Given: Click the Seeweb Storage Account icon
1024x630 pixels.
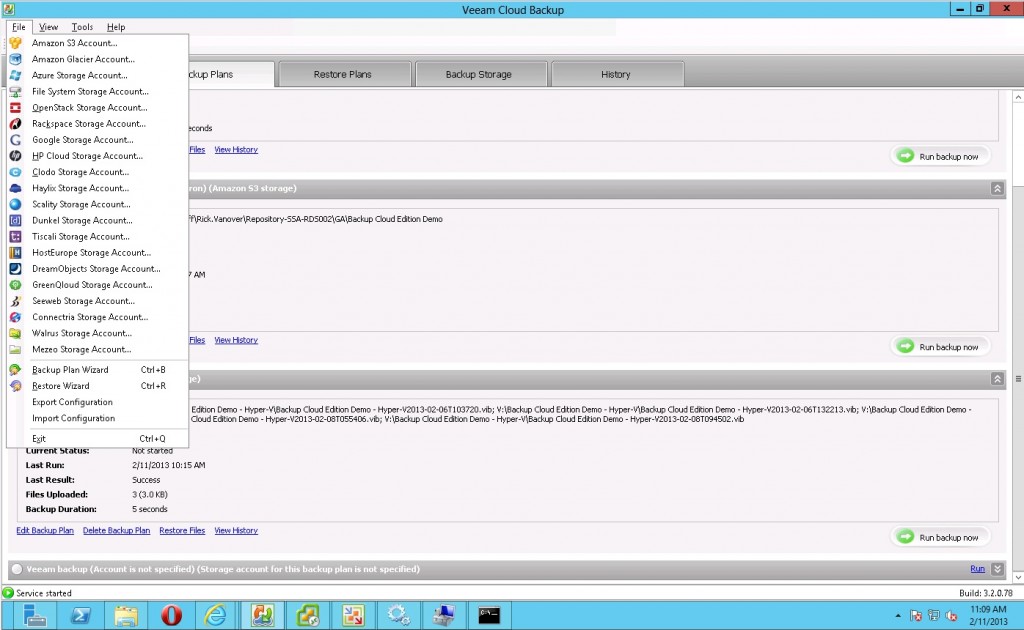Looking at the screenshot, I should pos(16,301).
